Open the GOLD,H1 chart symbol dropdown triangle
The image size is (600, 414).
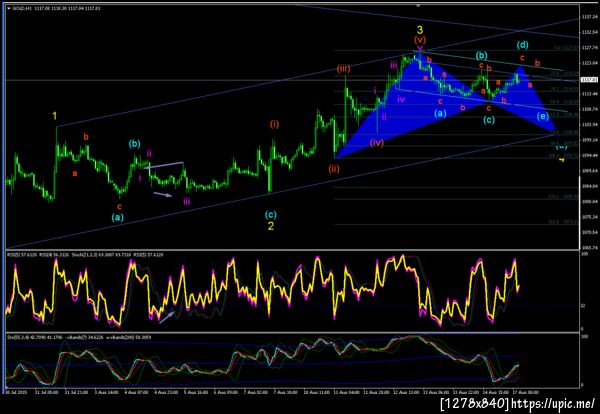(x=9, y=7)
